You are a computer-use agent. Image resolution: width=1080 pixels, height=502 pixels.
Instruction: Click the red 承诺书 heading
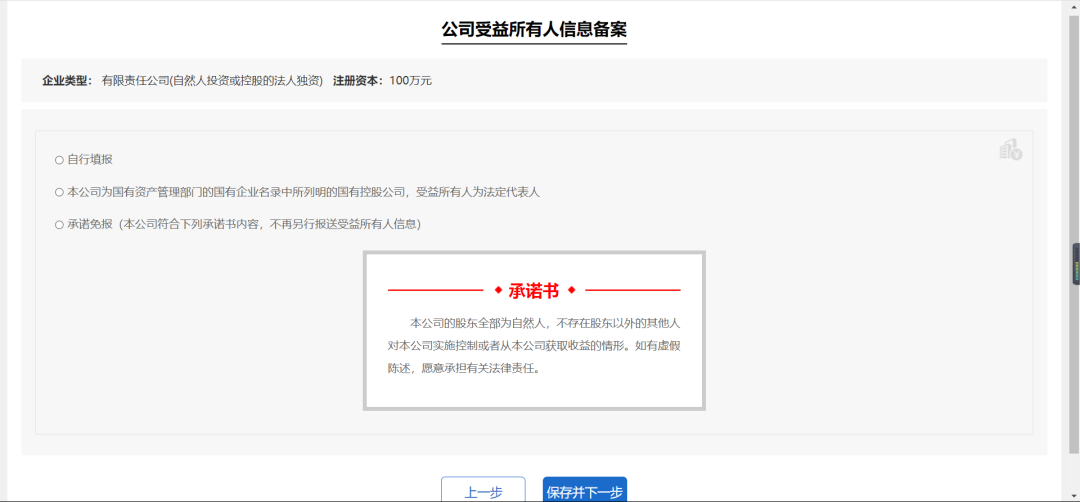534,291
